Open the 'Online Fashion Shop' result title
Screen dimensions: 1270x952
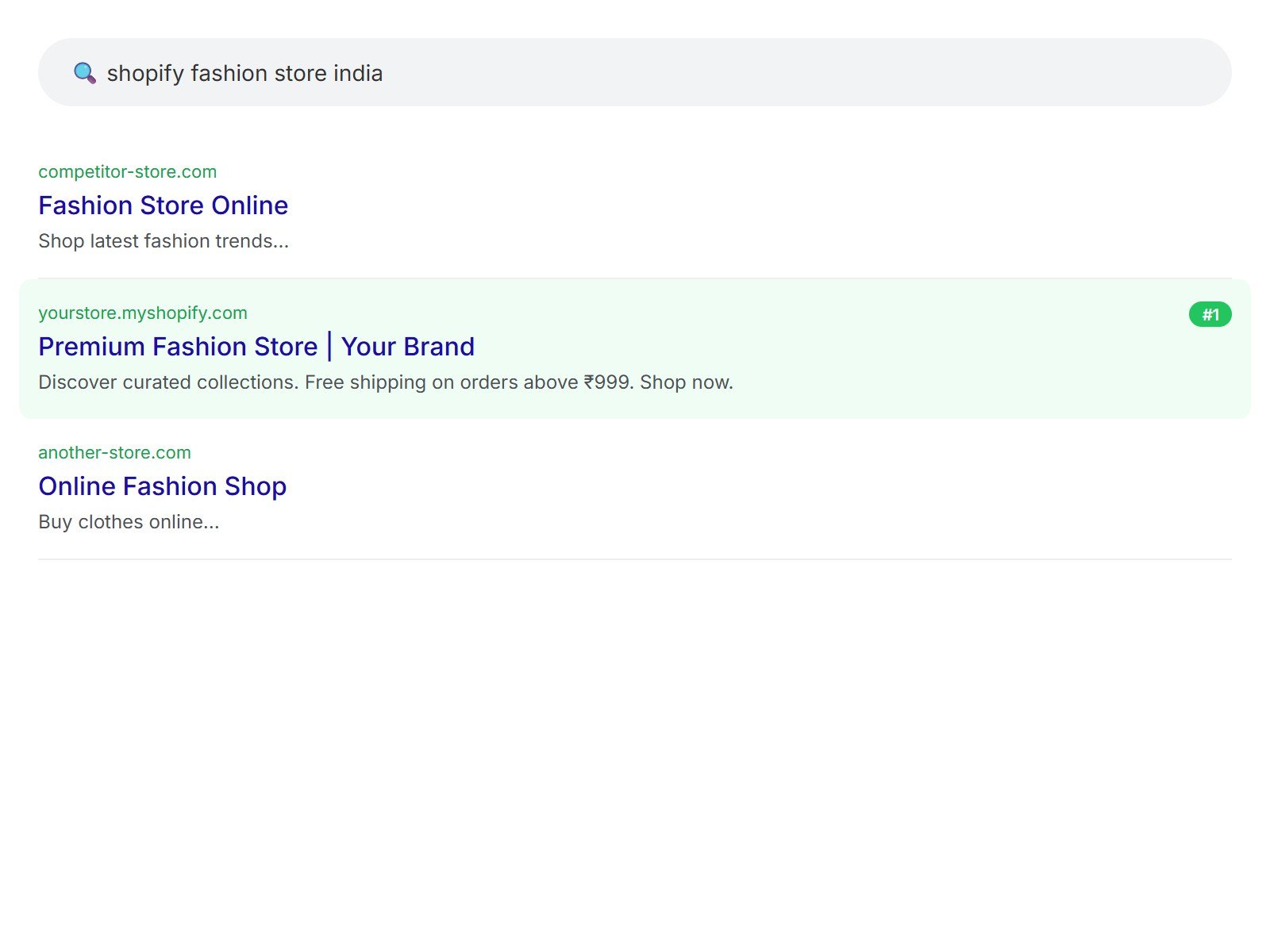(x=162, y=486)
